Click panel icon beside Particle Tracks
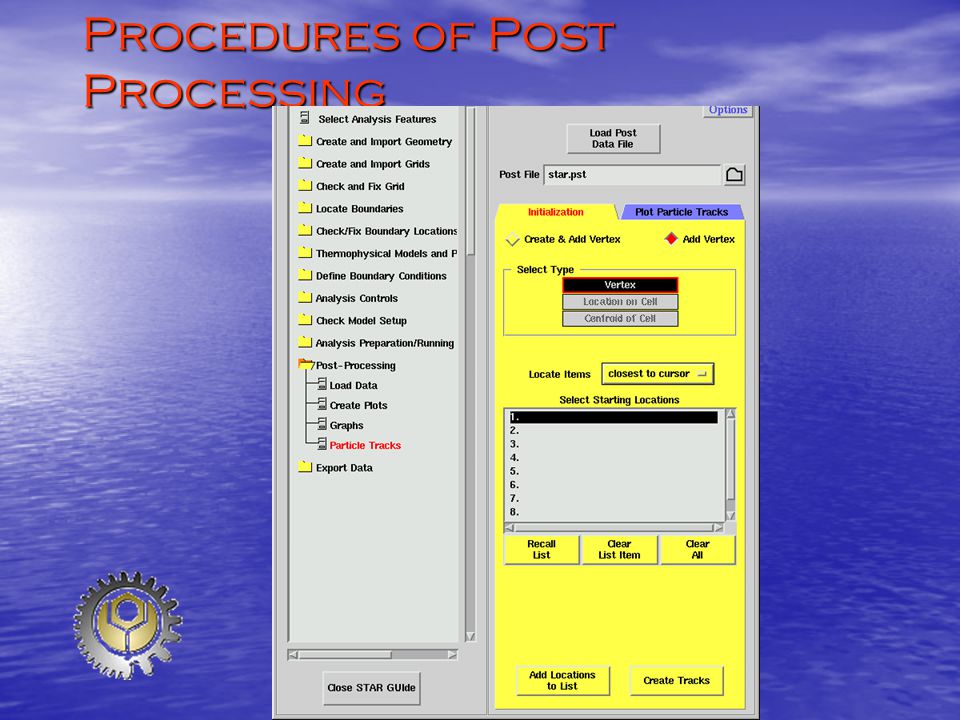This screenshot has height=720, width=960. point(322,444)
